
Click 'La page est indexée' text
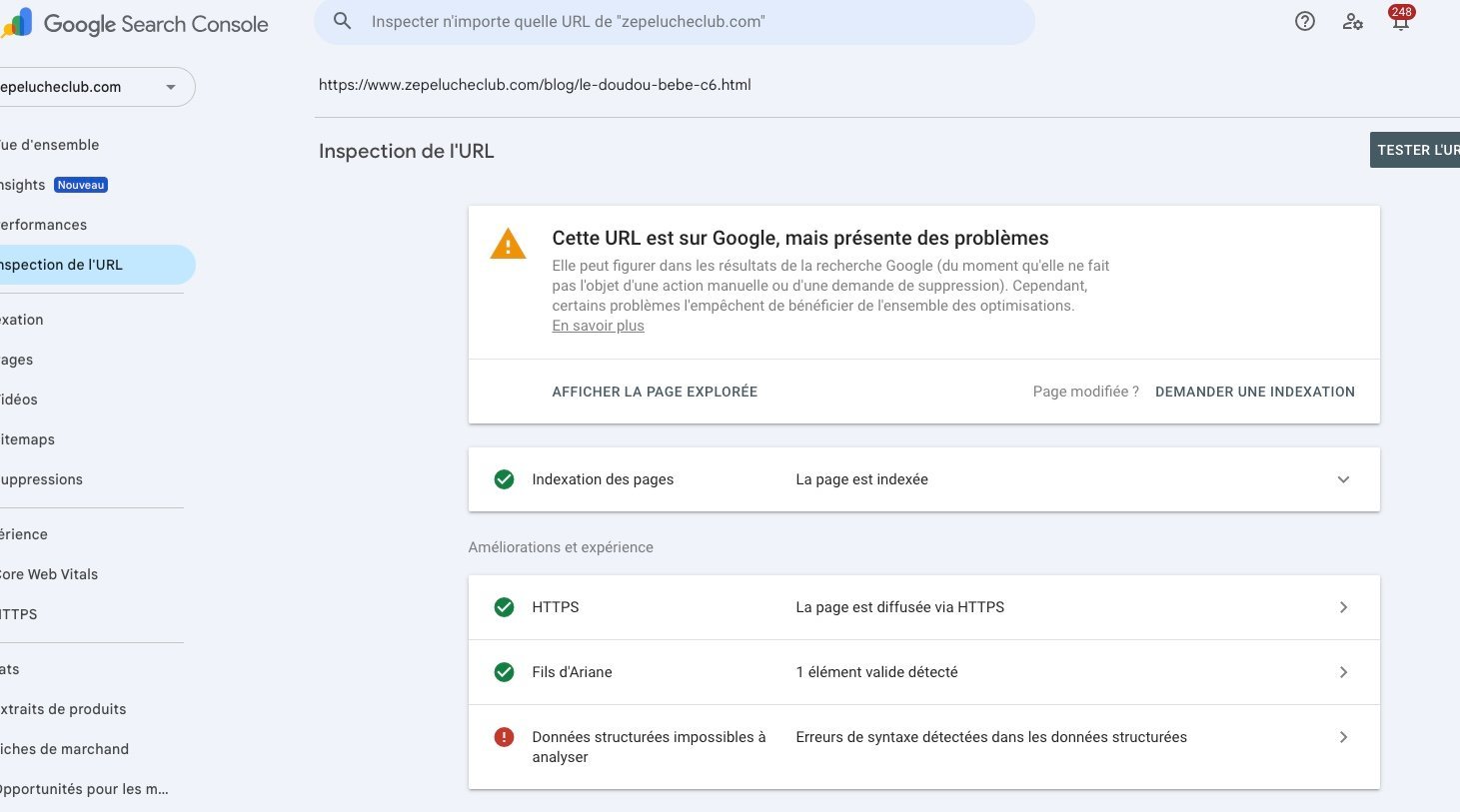pos(861,479)
